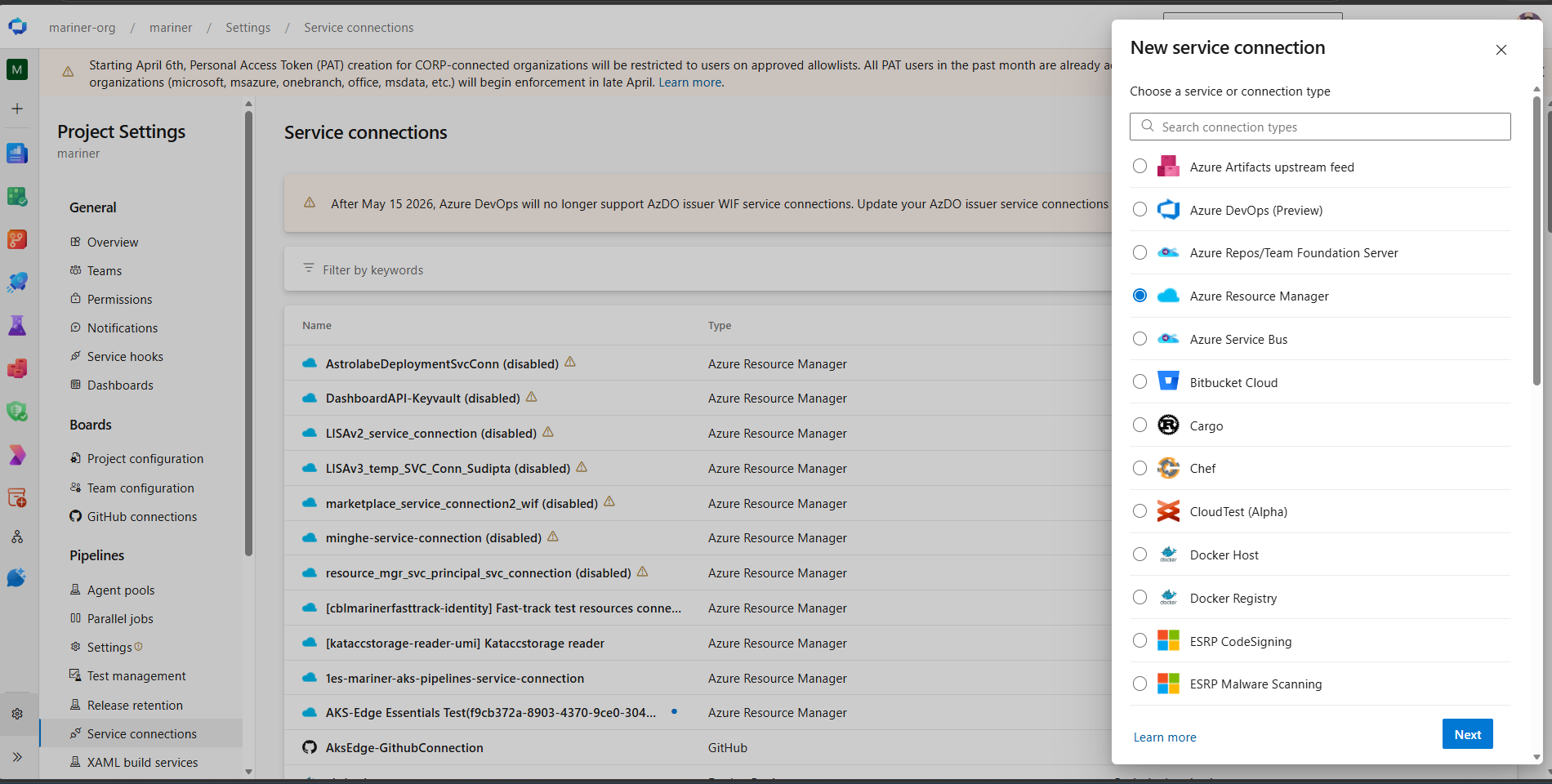Click the Chef logo icon
The image size is (1552, 784).
pos(1169,468)
